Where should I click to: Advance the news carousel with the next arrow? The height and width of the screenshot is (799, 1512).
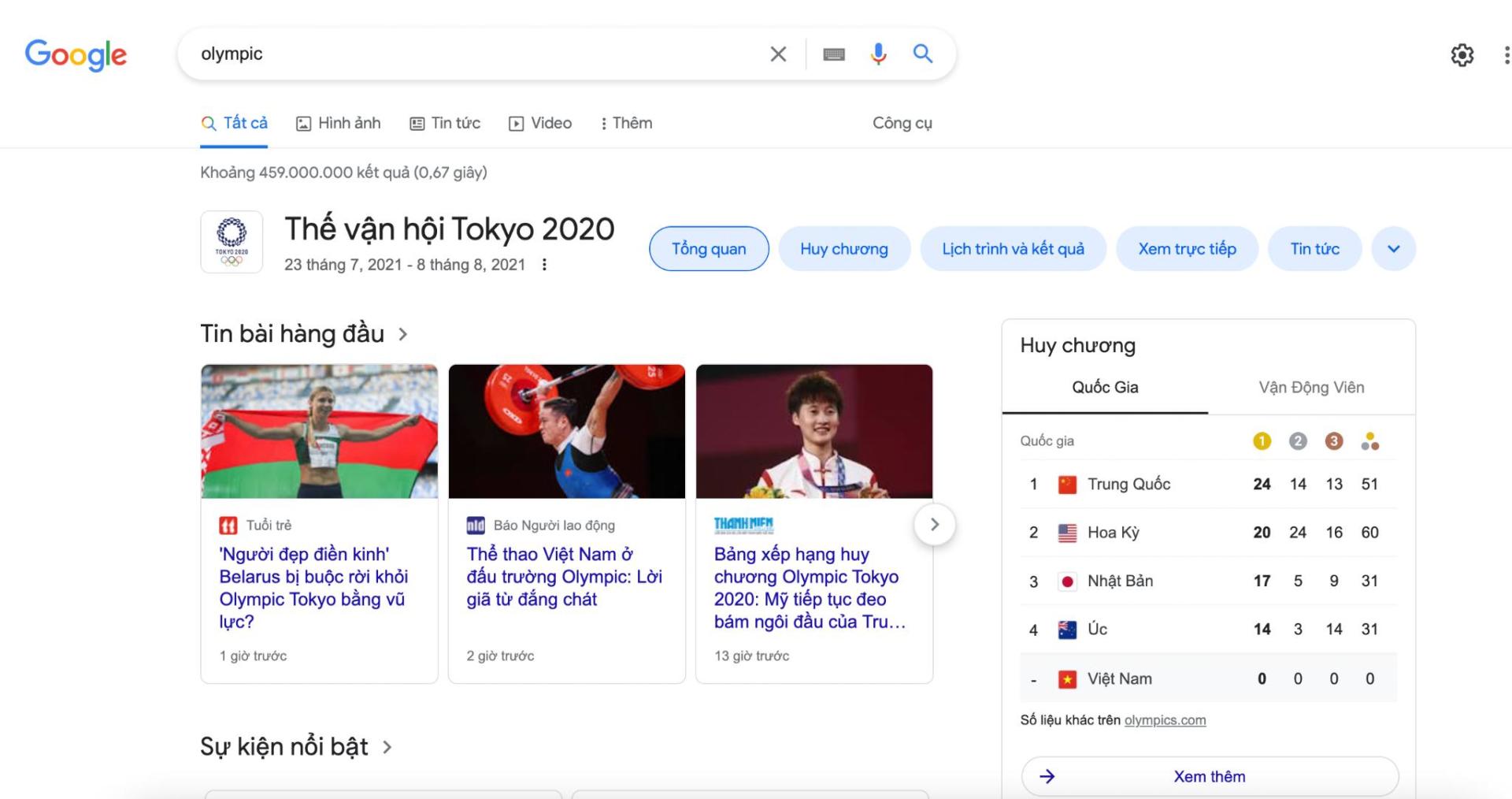click(x=935, y=525)
